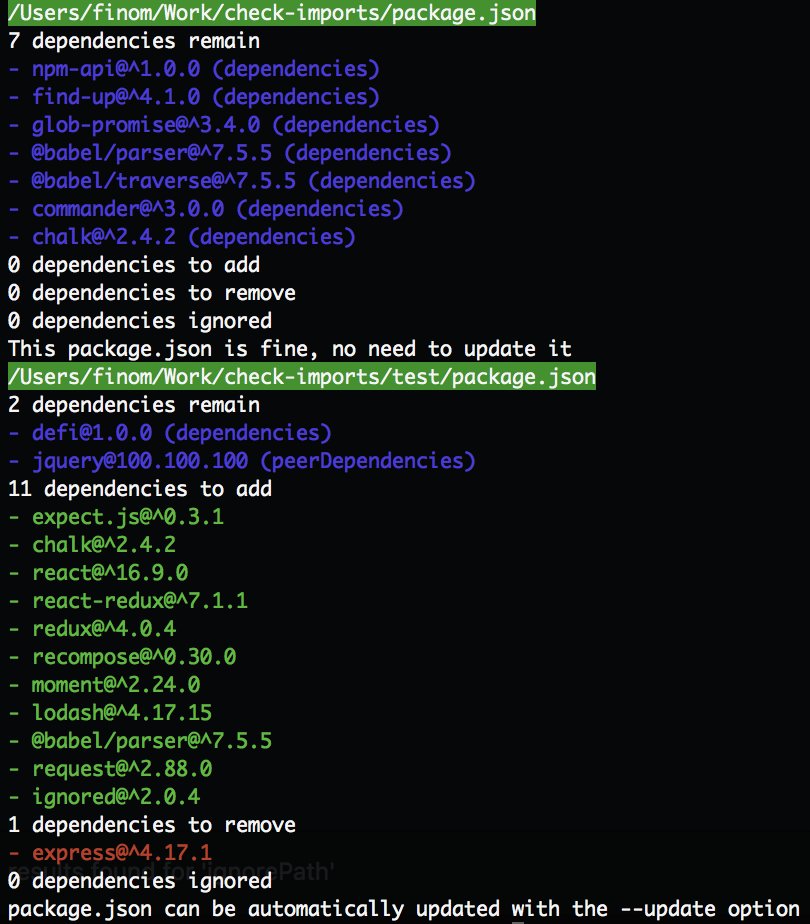Select the @babel/traverse@^7.5.5 line
The image size is (810, 924).
(x=242, y=181)
